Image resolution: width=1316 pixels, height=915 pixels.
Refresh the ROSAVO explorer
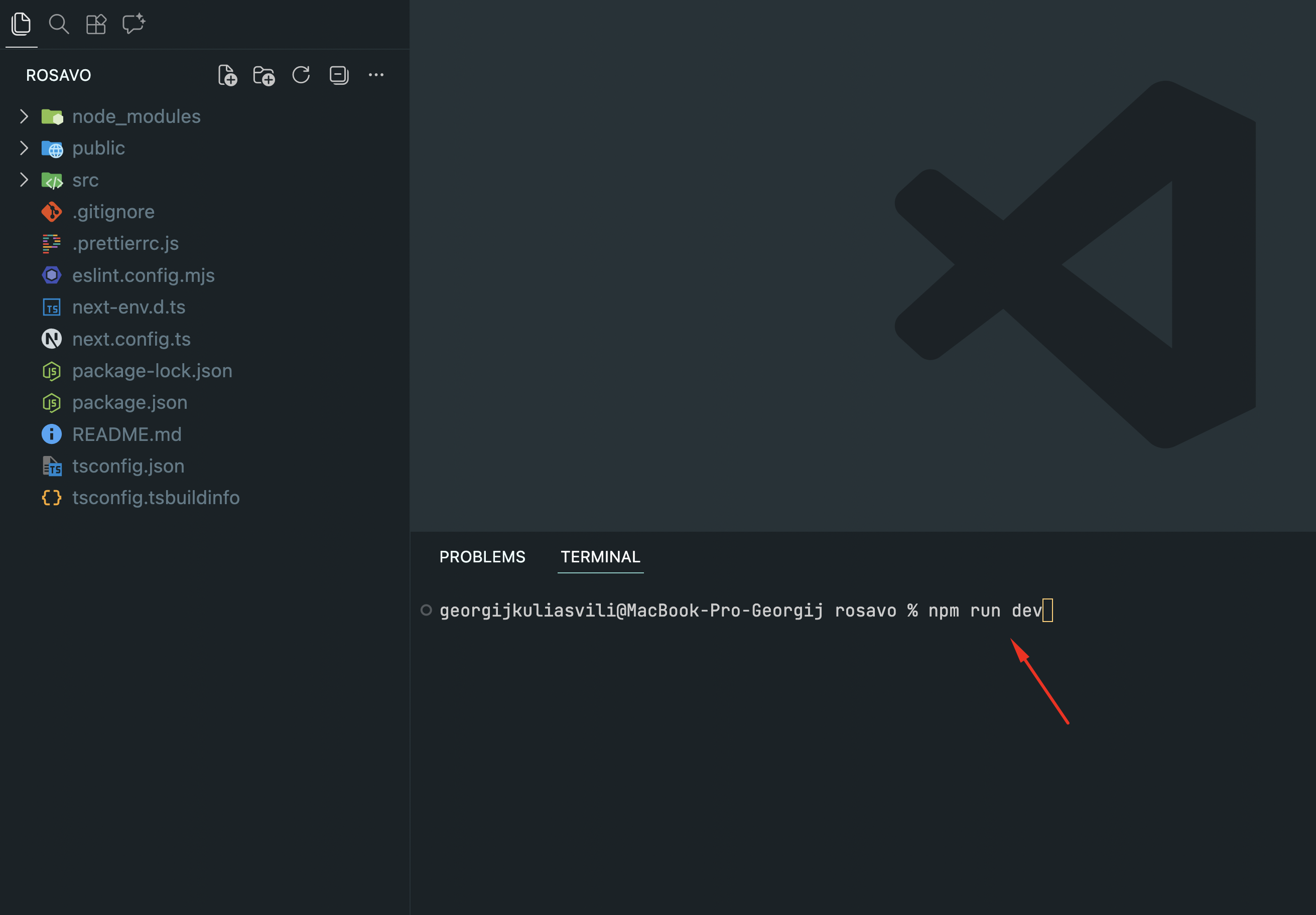point(301,75)
